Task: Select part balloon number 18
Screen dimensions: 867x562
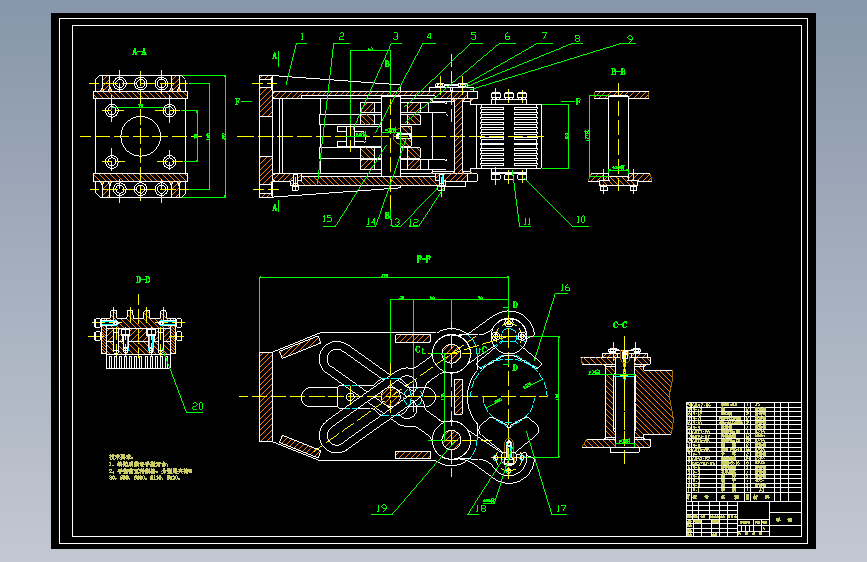Action: click(480, 508)
